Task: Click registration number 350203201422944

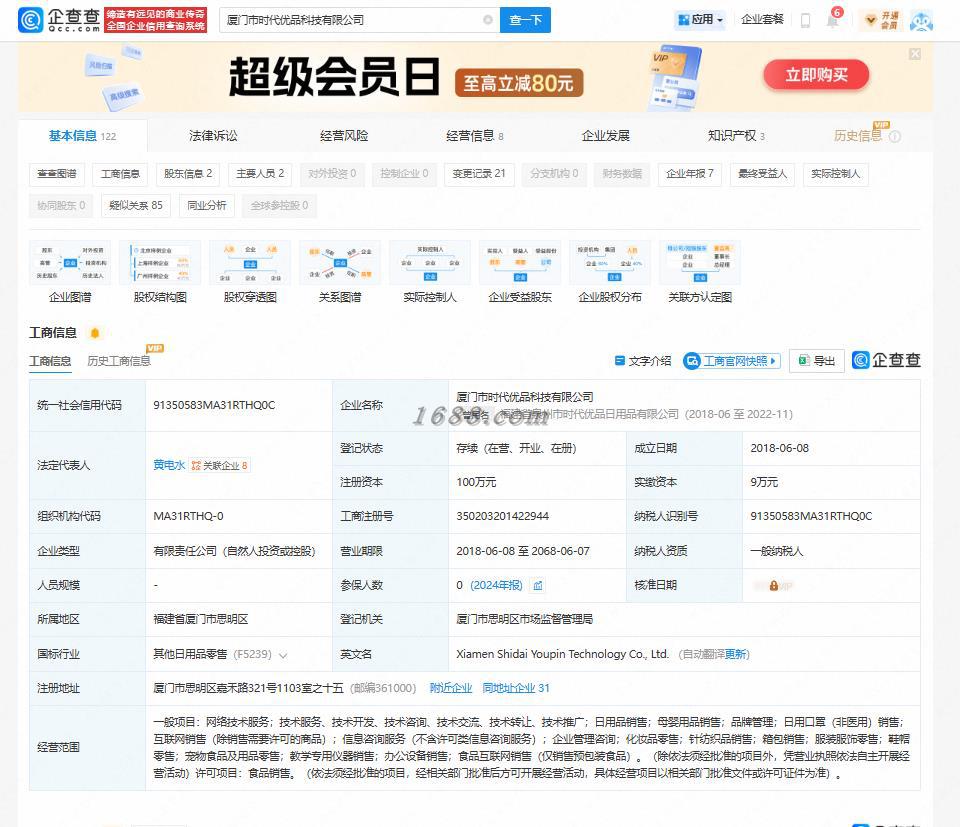Action: [x=502, y=517]
